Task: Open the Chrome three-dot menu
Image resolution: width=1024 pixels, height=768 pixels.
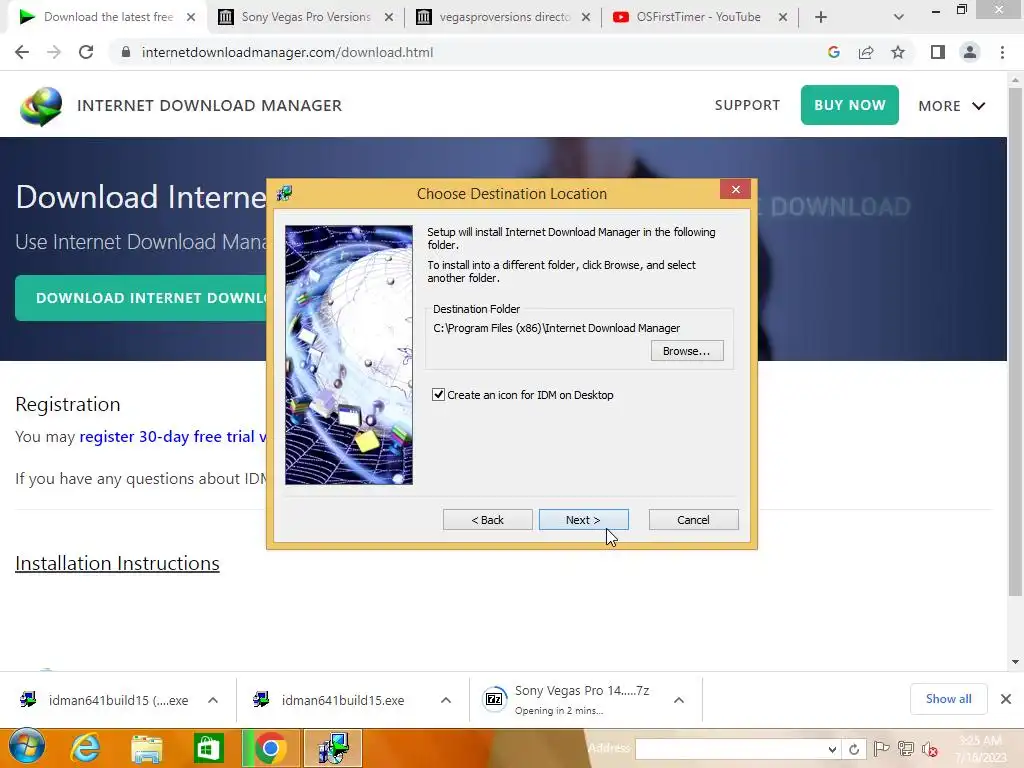Action: click(x=1002, y=52)
